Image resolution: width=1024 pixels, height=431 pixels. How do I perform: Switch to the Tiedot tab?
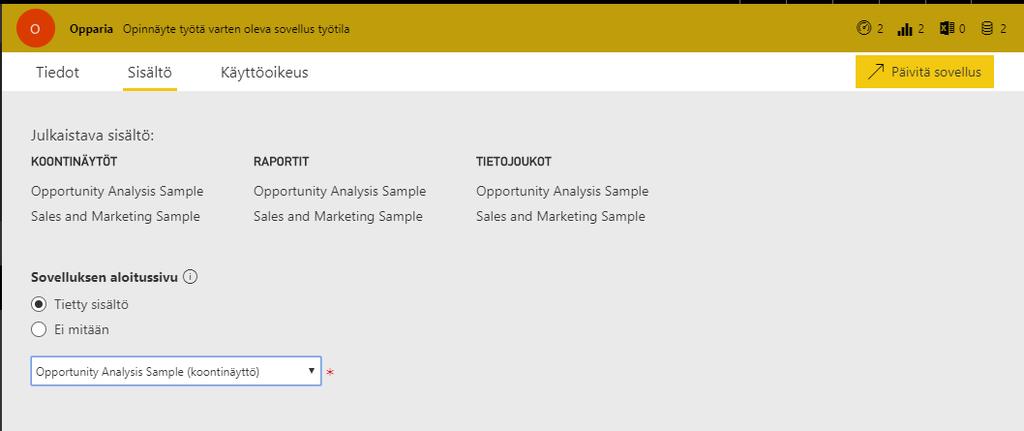point(57,72)
